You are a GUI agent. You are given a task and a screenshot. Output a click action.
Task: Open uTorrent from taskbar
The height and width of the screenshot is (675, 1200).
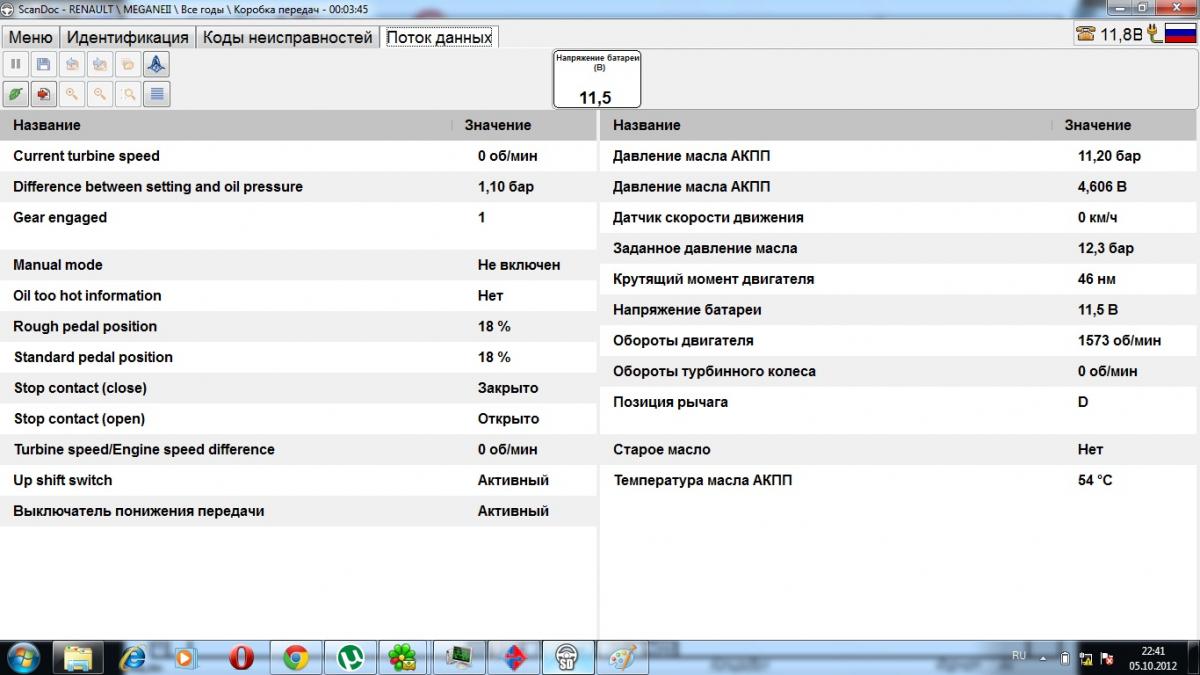point(350,657)
